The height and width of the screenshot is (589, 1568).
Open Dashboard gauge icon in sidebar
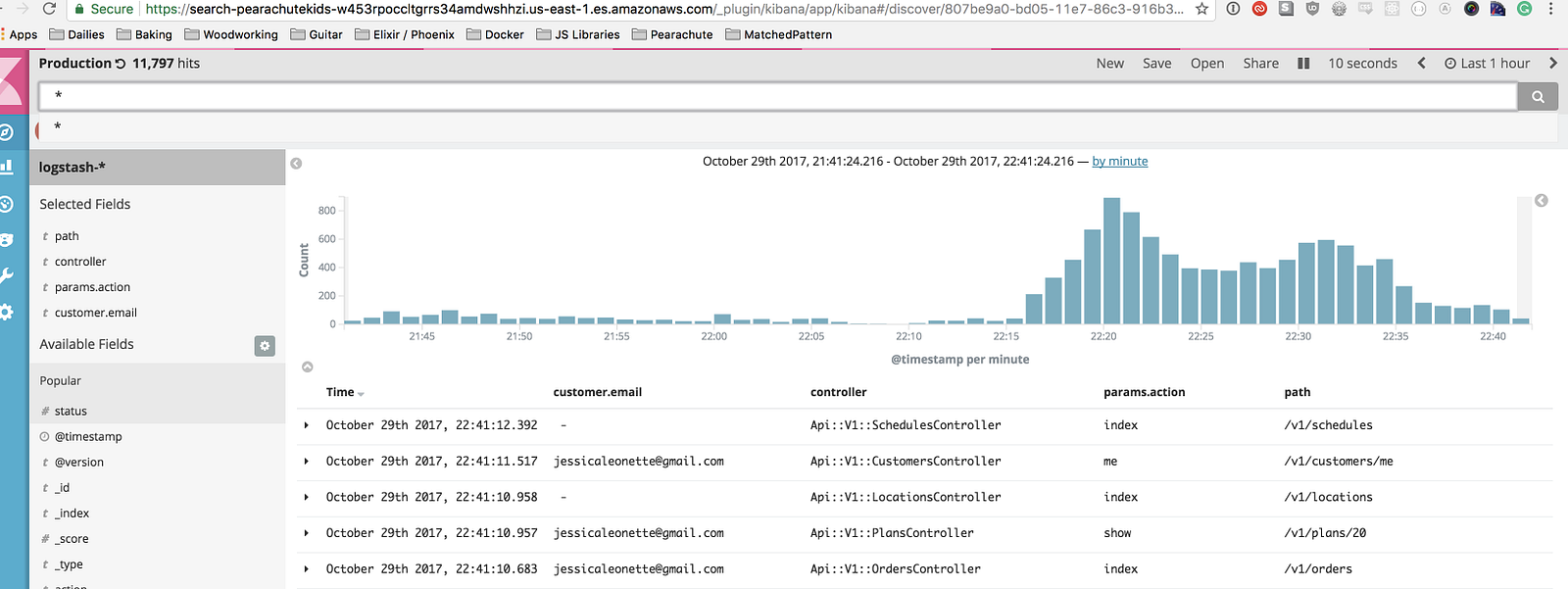tap(6, 204)
